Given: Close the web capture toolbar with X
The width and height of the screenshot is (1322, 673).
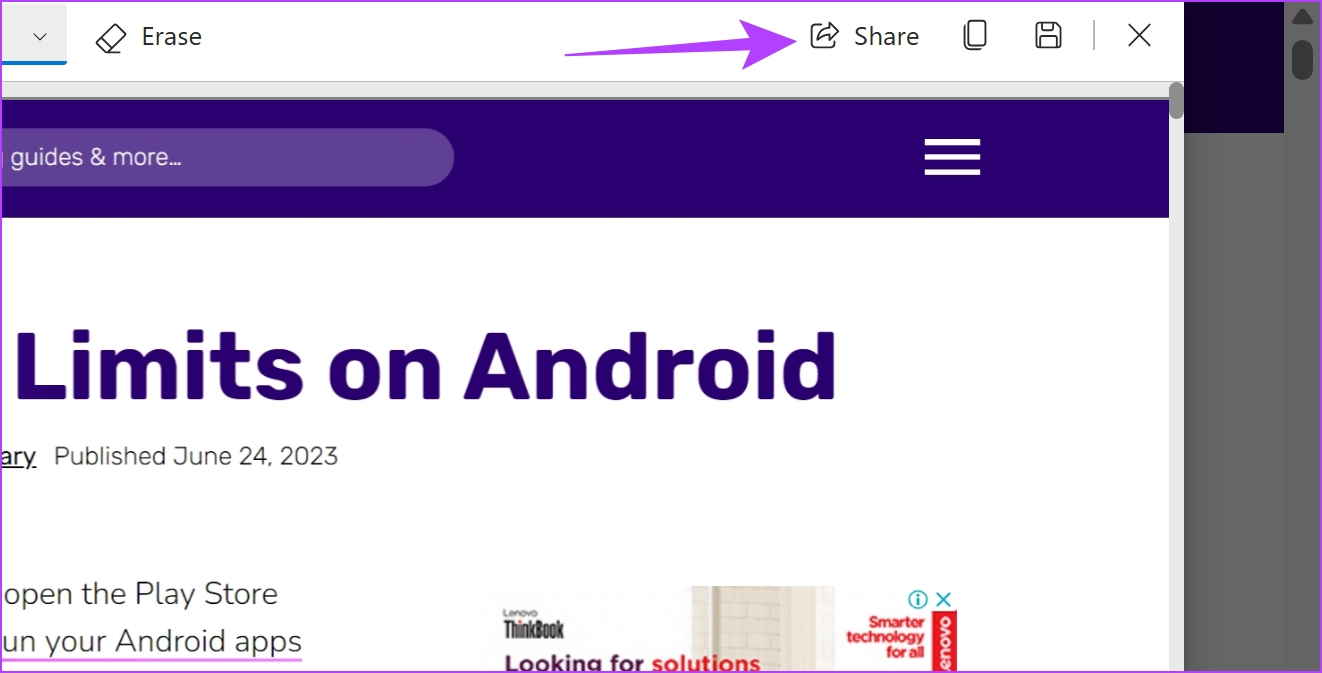Looking at the screenshot, I should pos(1139,37).
